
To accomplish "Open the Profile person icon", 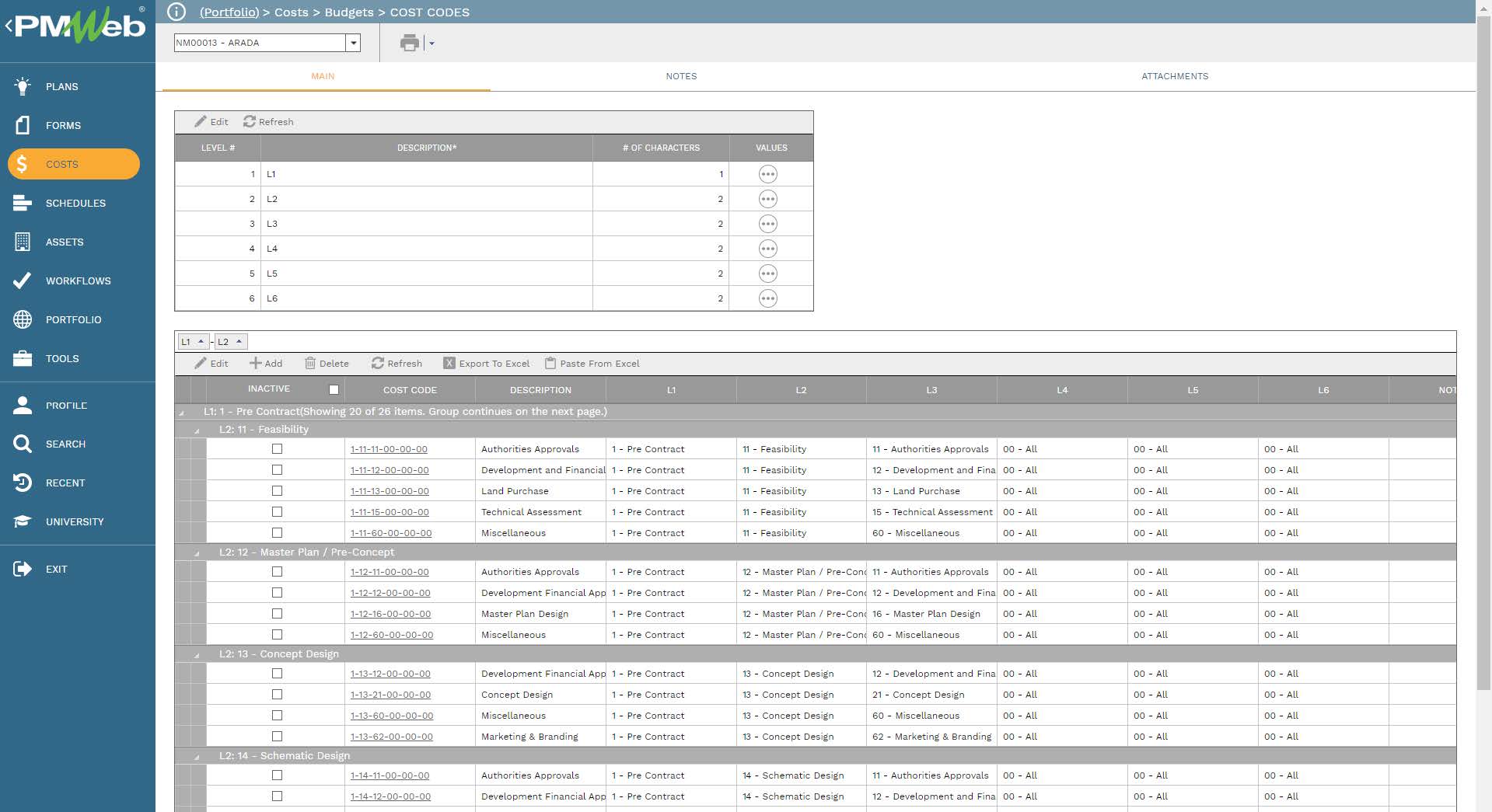I will 23,405.
